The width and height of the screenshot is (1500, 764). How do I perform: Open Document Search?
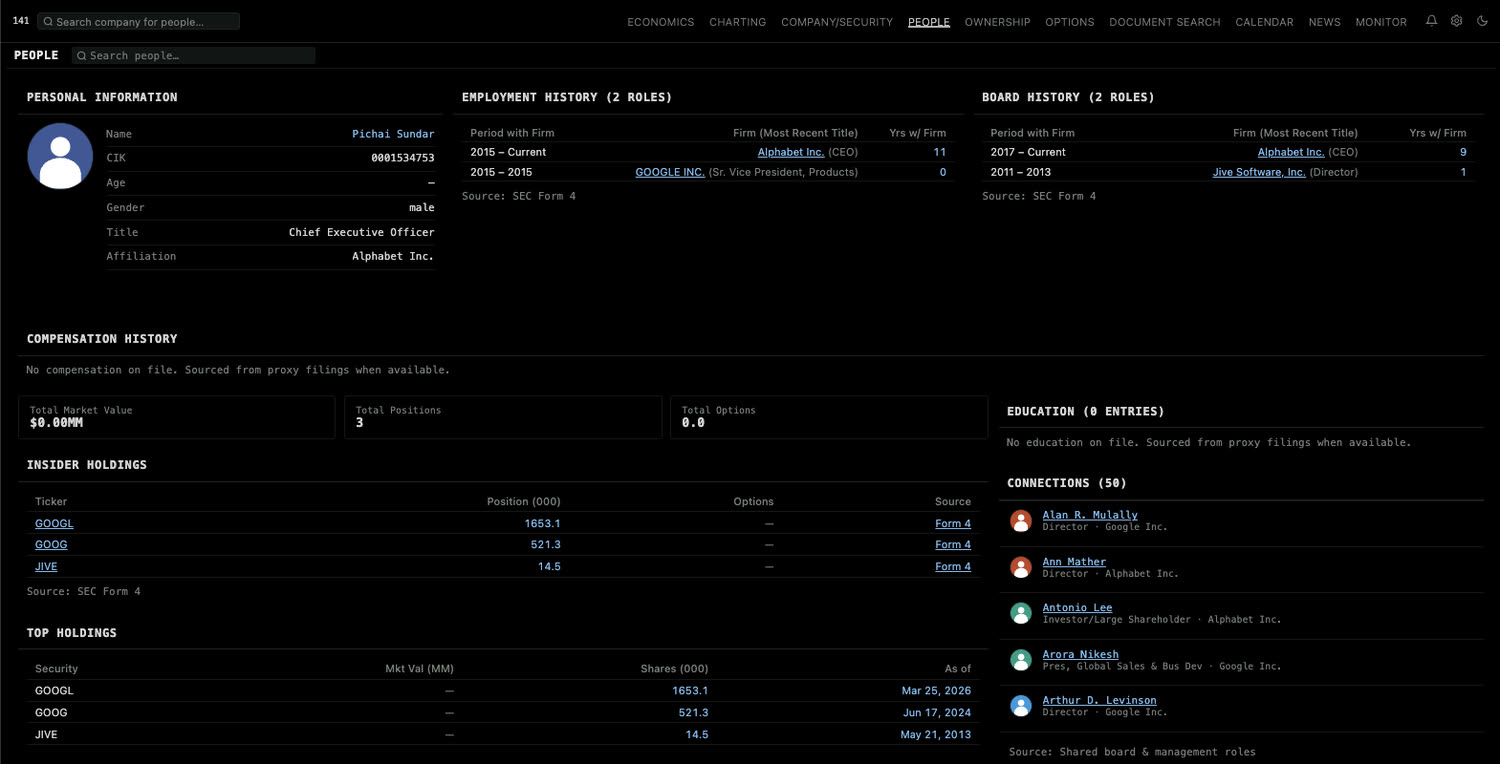point(1164,22)
